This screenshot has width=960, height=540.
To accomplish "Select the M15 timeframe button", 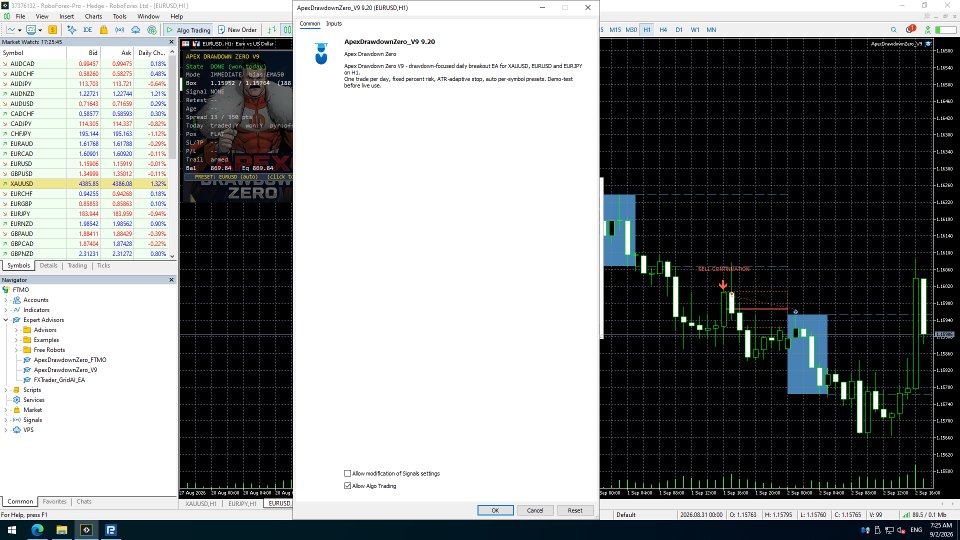I will click(x=615, y=29).
